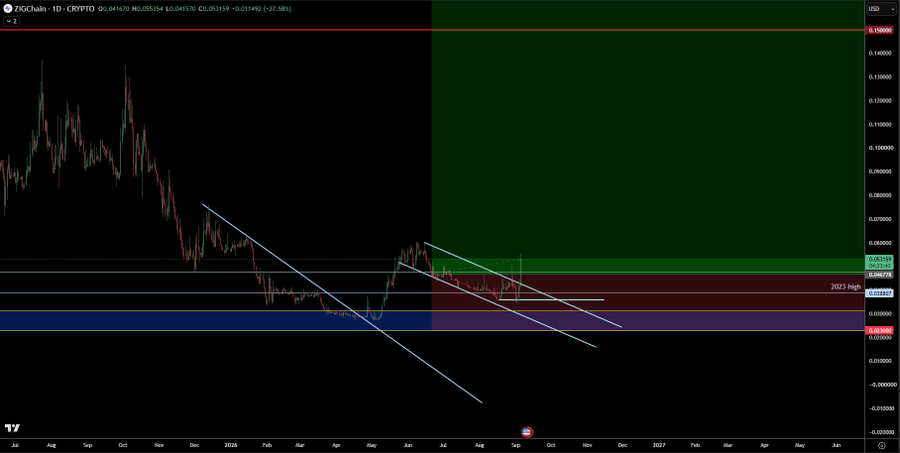Click the green current price label 0.053159

pos(879,262)
